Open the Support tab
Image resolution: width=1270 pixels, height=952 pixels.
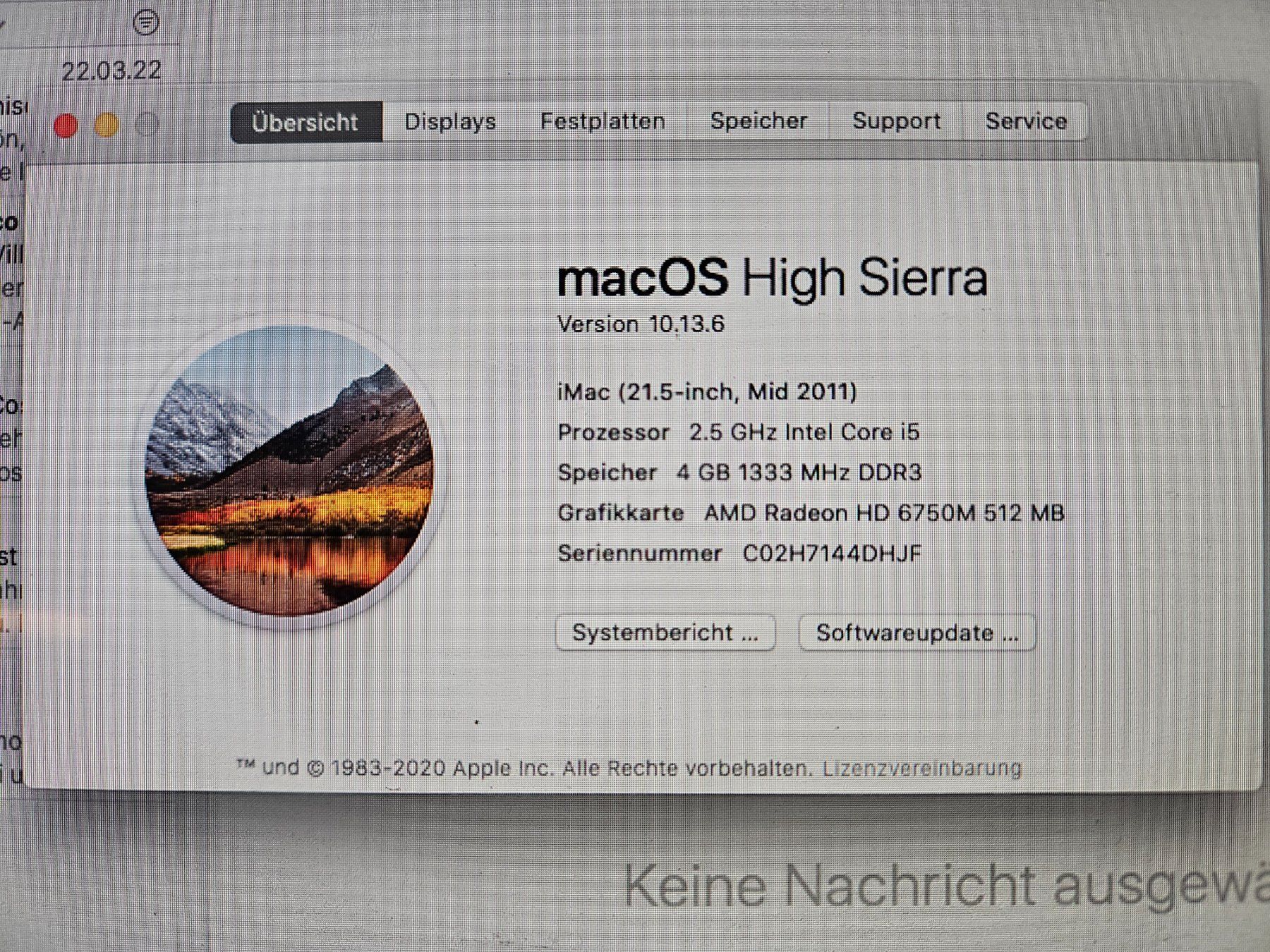click(896, 121)
